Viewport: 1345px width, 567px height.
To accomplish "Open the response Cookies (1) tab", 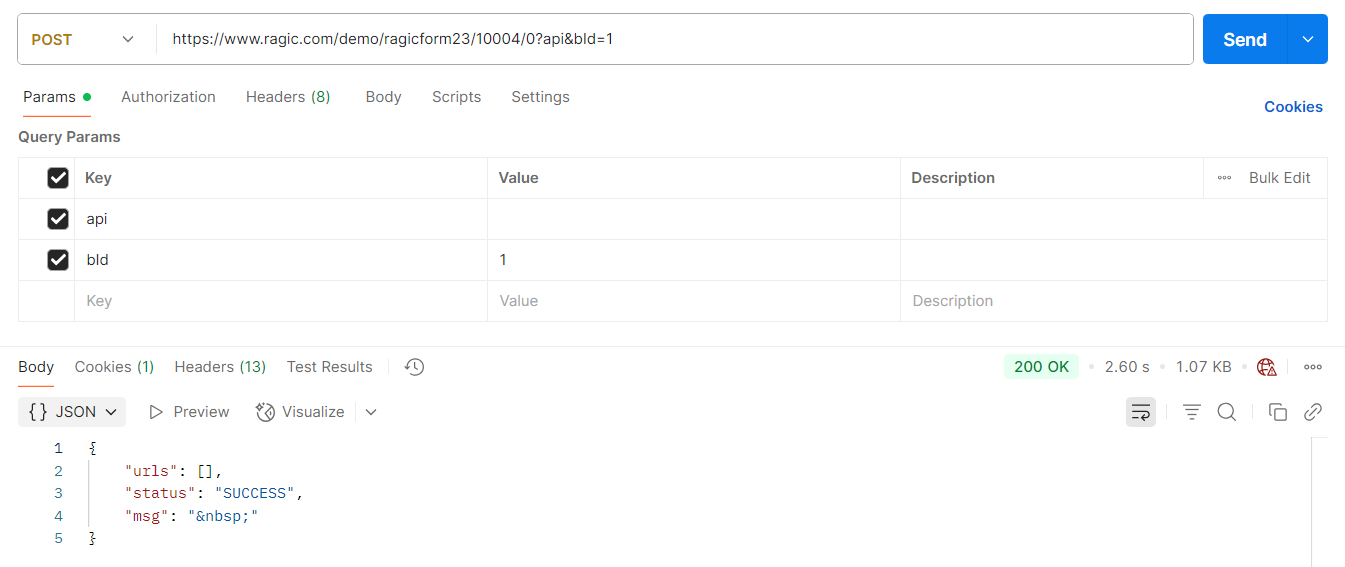I will (114, 367).
